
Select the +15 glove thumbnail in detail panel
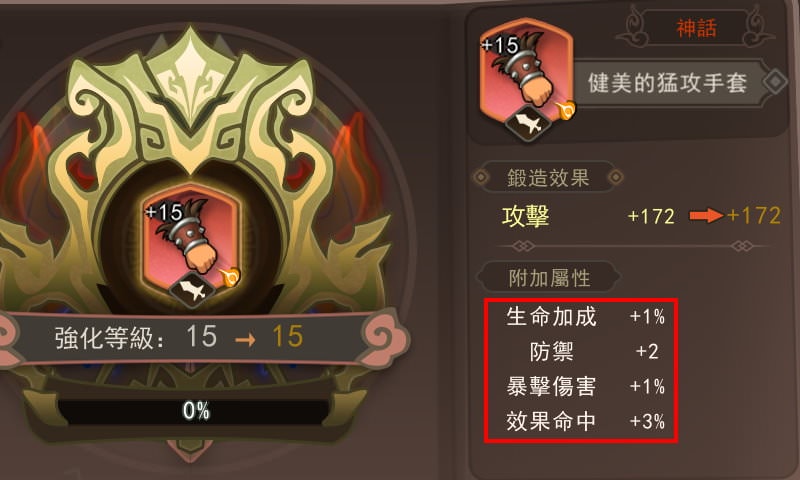(527, 73)
